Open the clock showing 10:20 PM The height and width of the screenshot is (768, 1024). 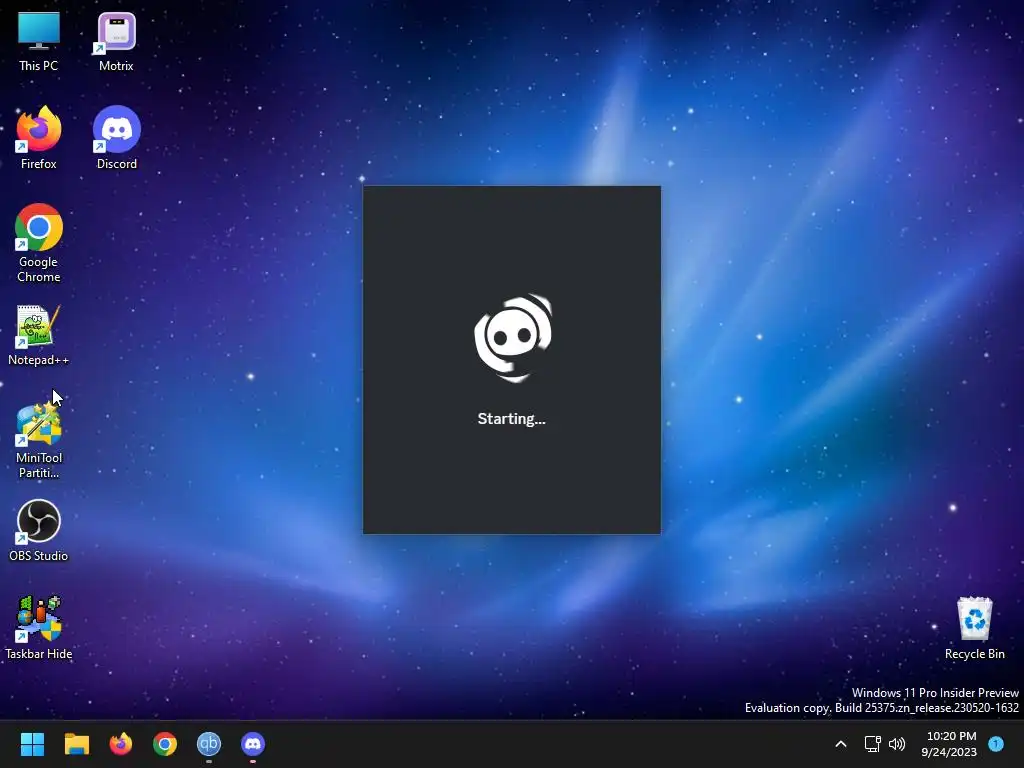950,744
